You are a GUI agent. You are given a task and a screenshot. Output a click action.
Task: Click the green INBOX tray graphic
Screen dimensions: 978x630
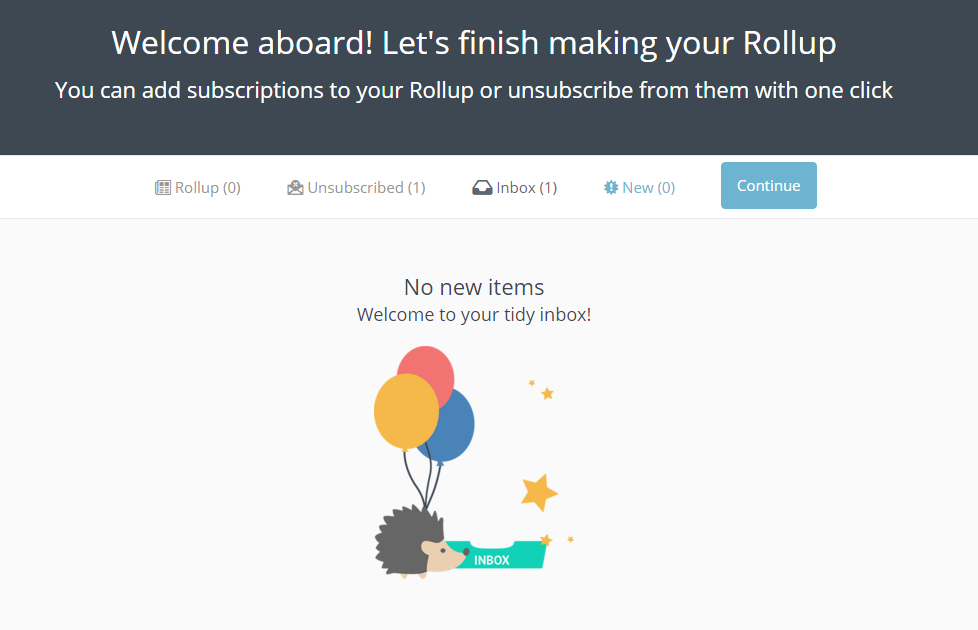[497, 554]
